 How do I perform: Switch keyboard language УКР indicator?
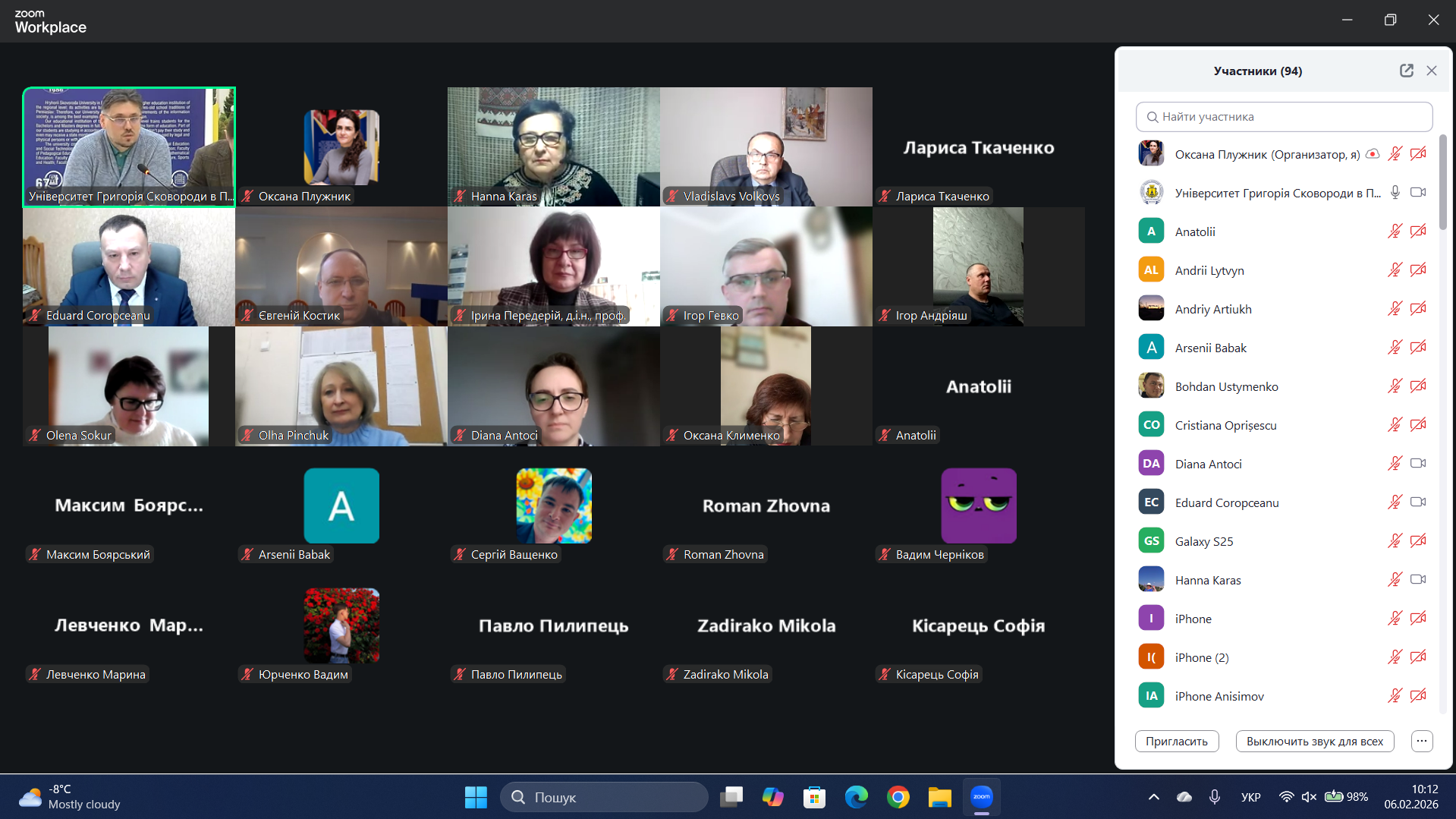1251,797
